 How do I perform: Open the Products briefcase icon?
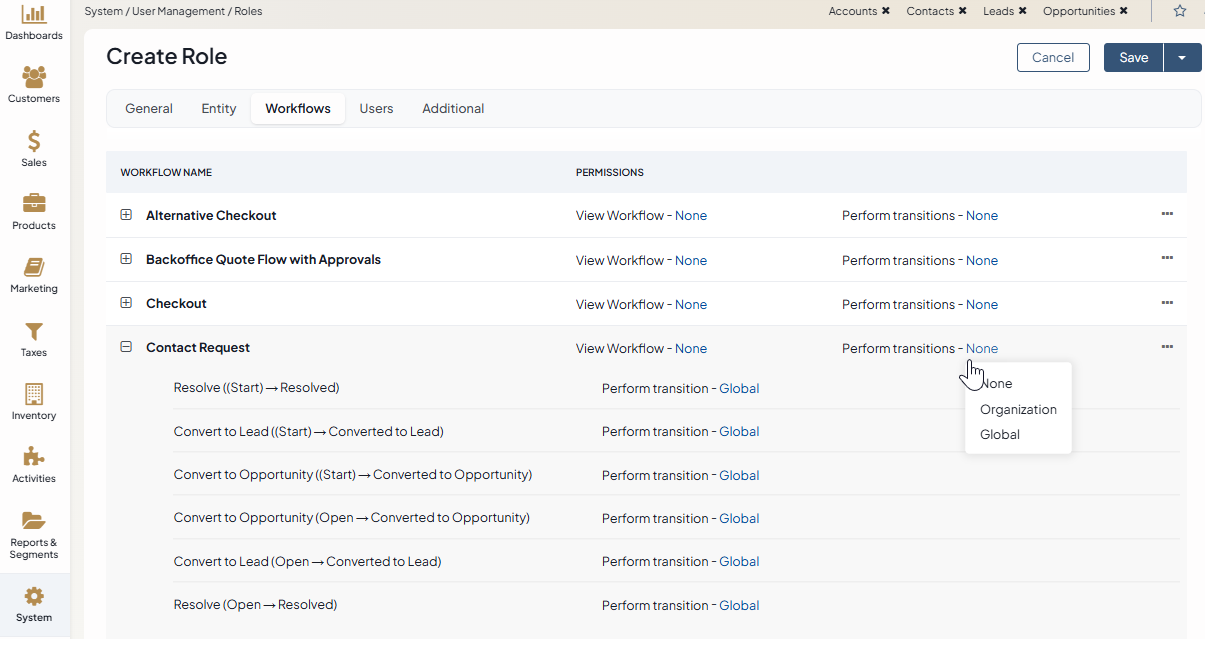[34, 205]
